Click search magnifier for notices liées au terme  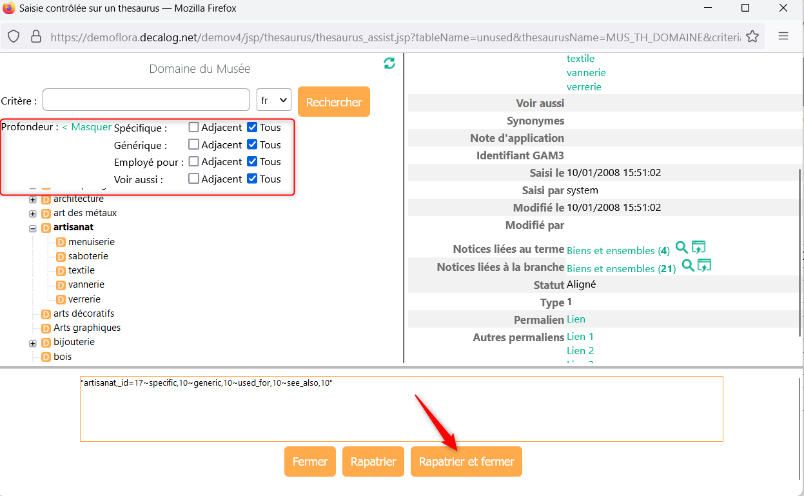click(x=682, y=248)
